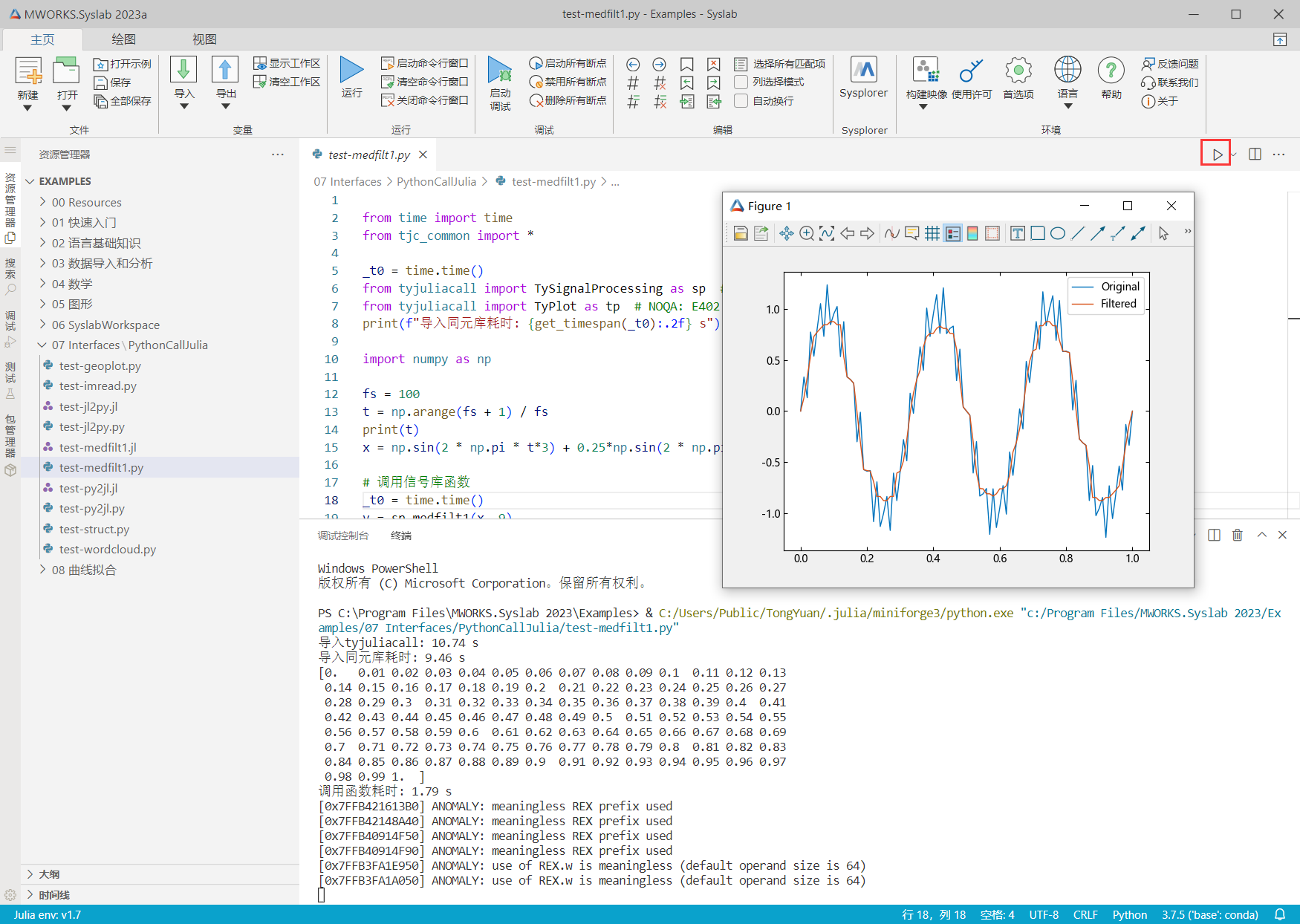Click the green Run (运行) arrow icon
Image resolution: width=1300 pixels, height=924 pixels.
(351, 71)
